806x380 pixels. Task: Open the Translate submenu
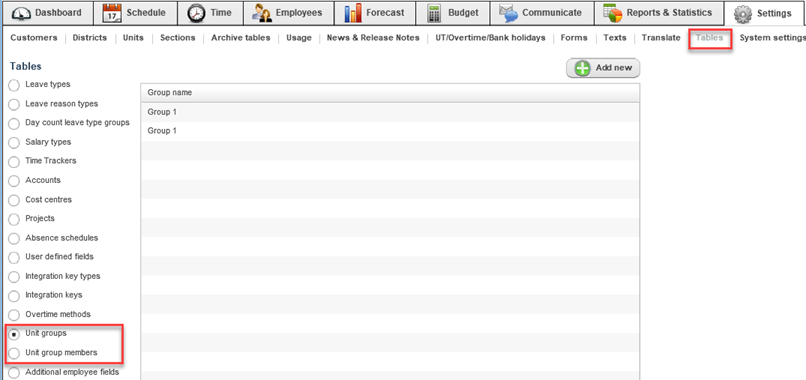[661, 38]
